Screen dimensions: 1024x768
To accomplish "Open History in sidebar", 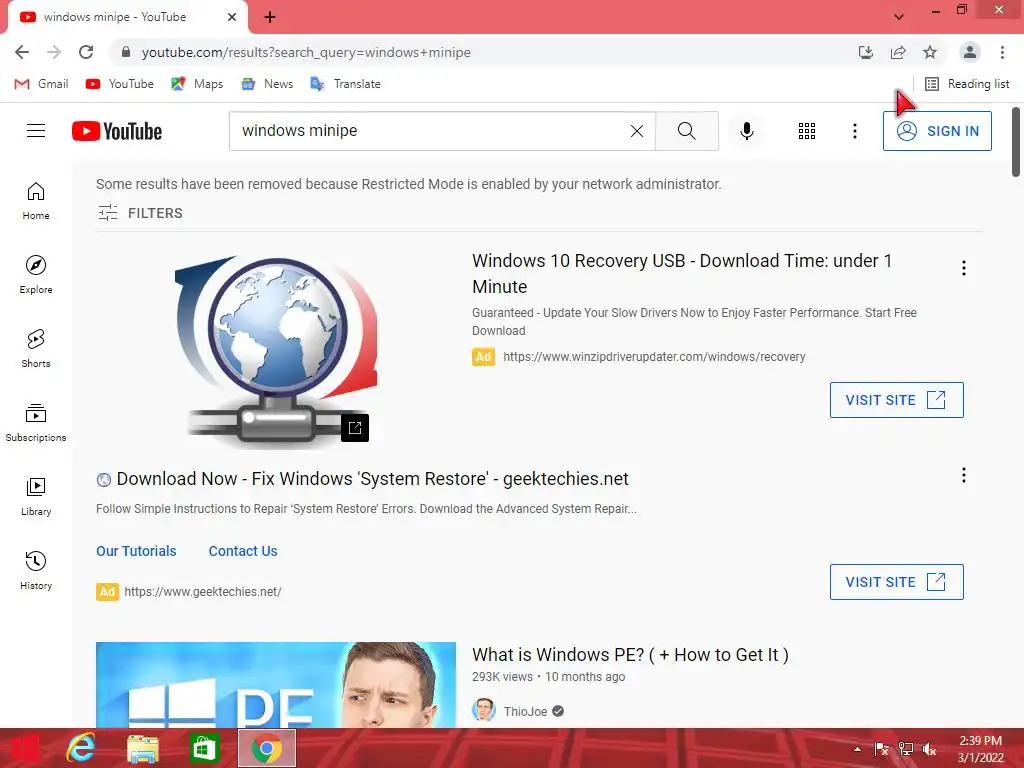I will [36, 570].
